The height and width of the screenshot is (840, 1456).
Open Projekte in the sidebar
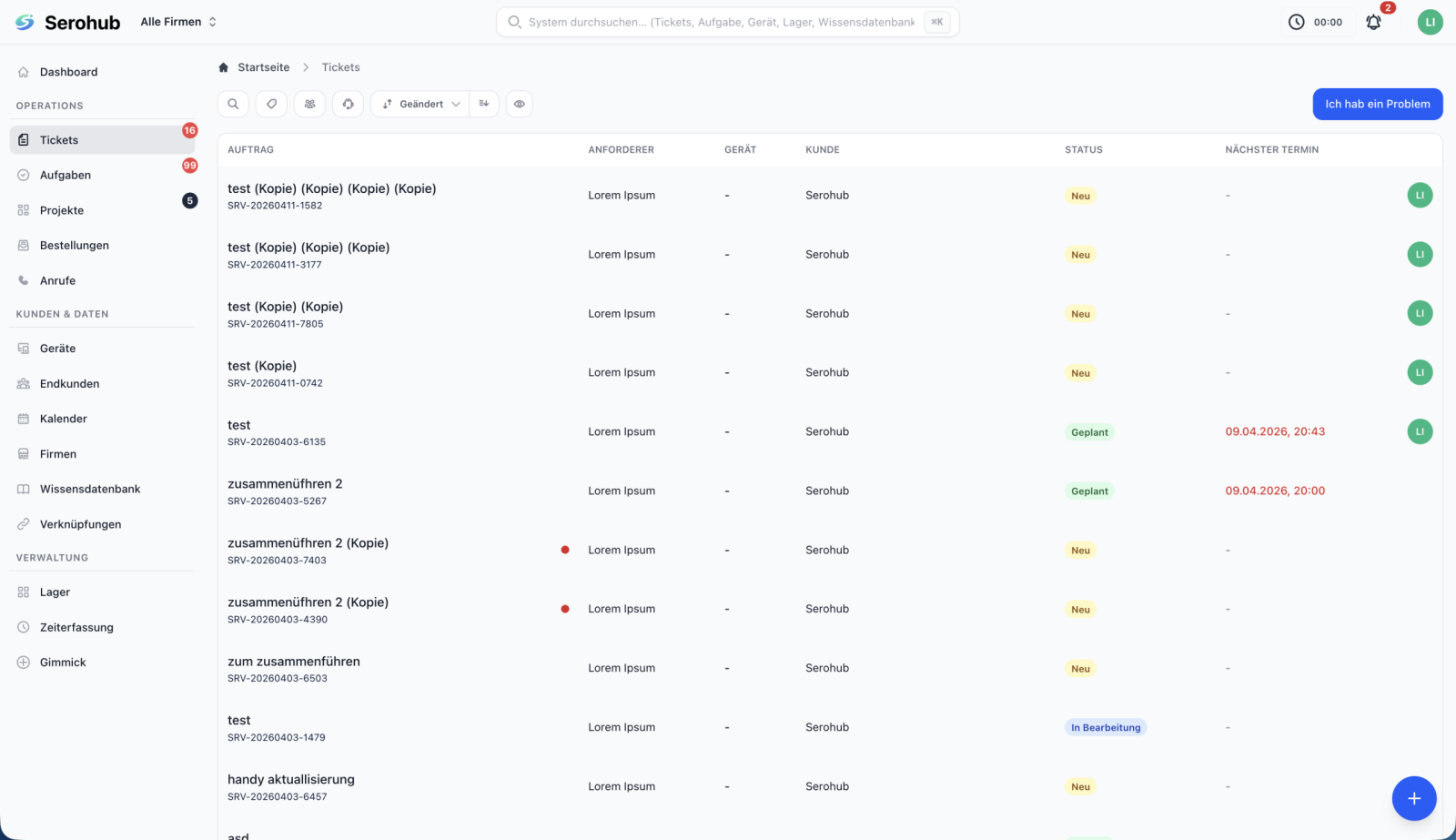102,210
